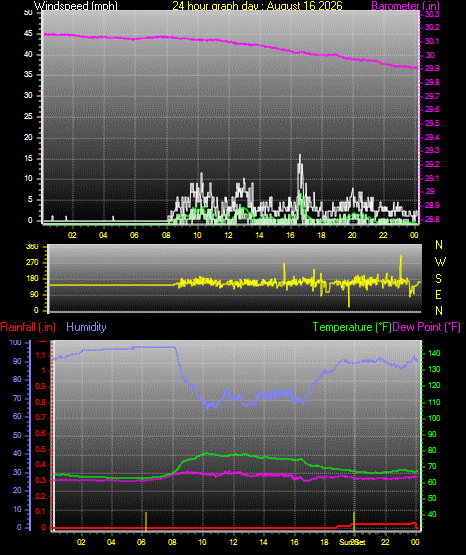Click the 0.5 rainfall scale value
The height and width of the screenshot is (555, 466).
(x=41, y=450)
